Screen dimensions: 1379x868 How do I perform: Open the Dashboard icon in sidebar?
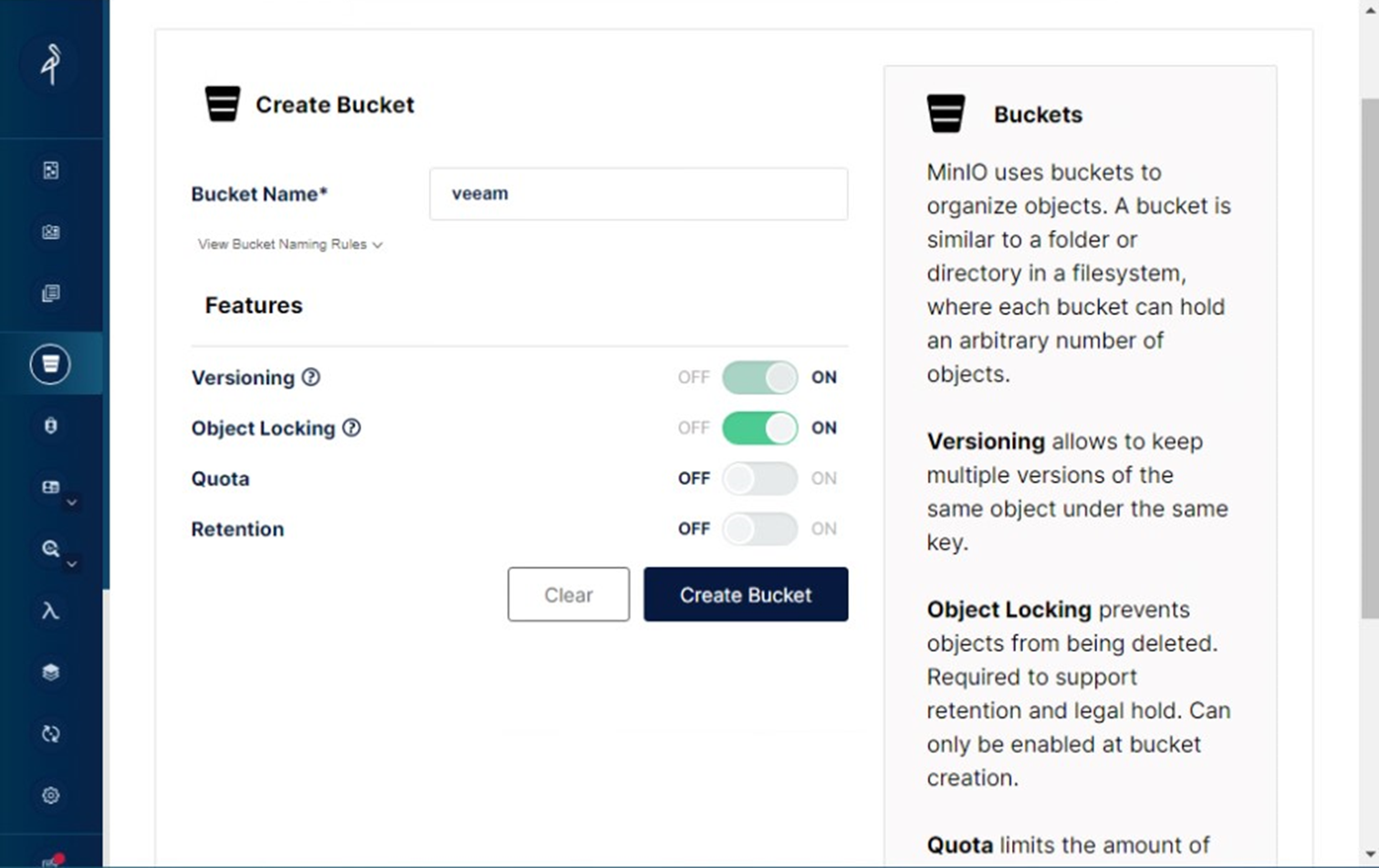coord(51,171)
